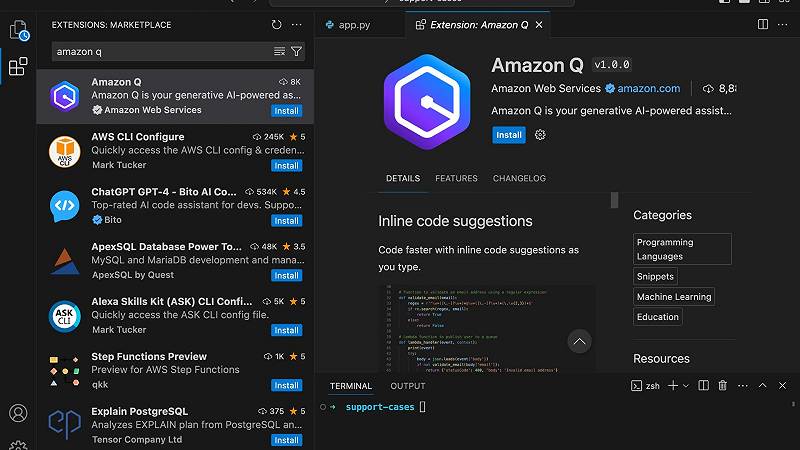Screen dimensions: 800x450
Task: Open terminal panel more actions
Action: pos(743,386)
